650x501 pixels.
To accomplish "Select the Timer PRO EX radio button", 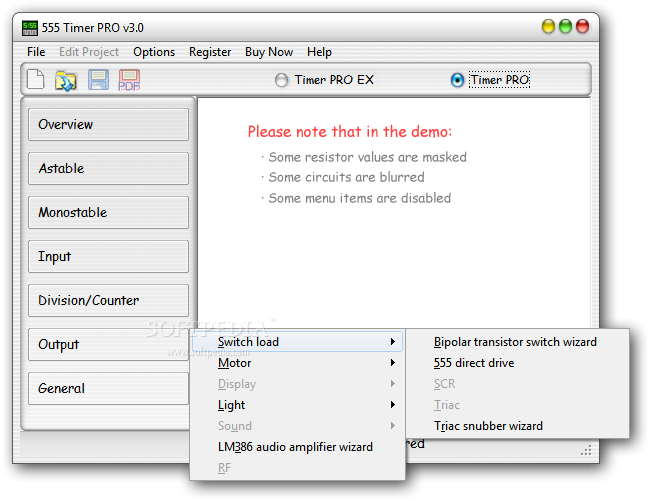I will pos(281,80).
